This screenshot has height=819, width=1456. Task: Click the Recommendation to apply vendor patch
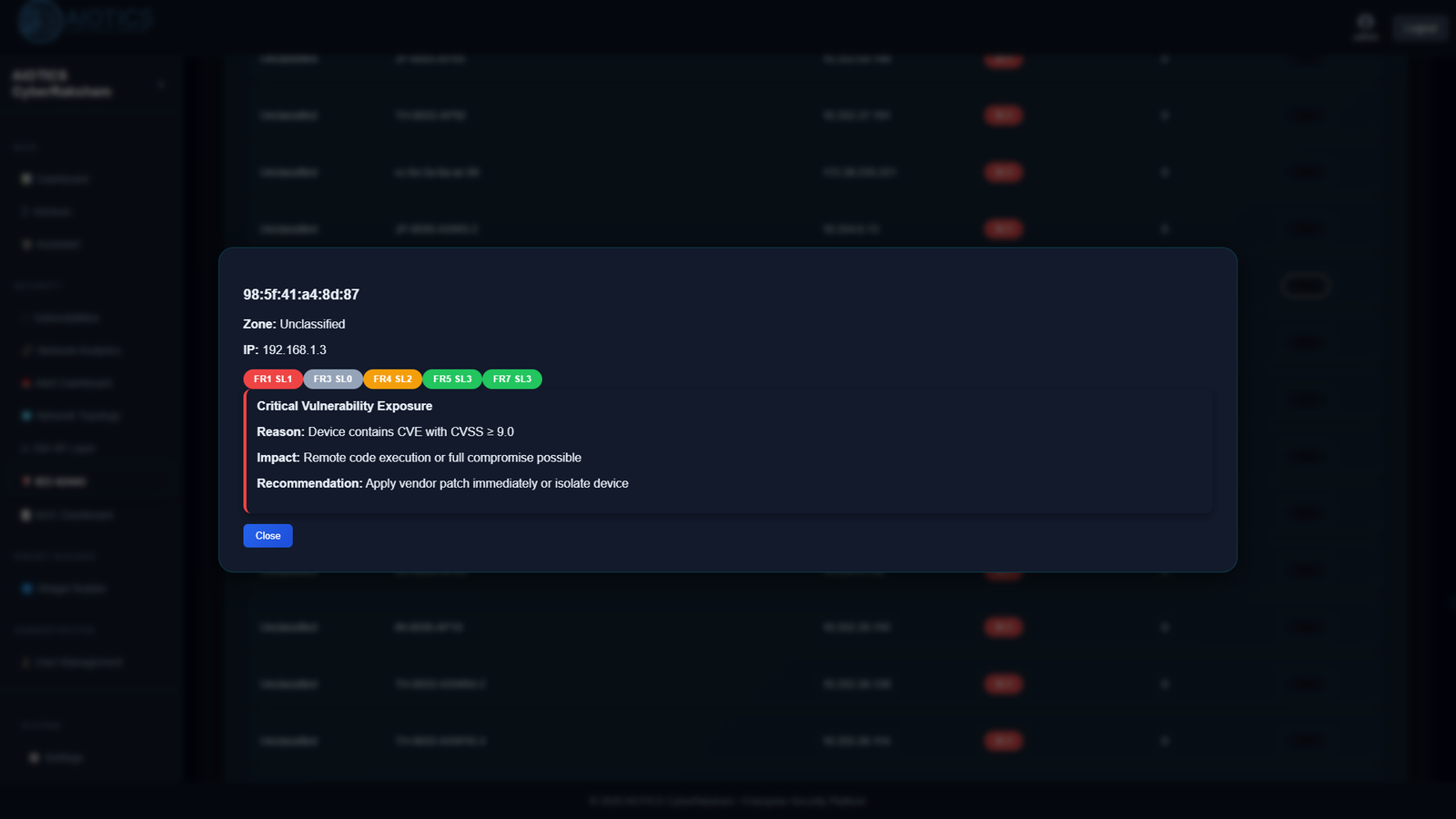tap(442, 483)
